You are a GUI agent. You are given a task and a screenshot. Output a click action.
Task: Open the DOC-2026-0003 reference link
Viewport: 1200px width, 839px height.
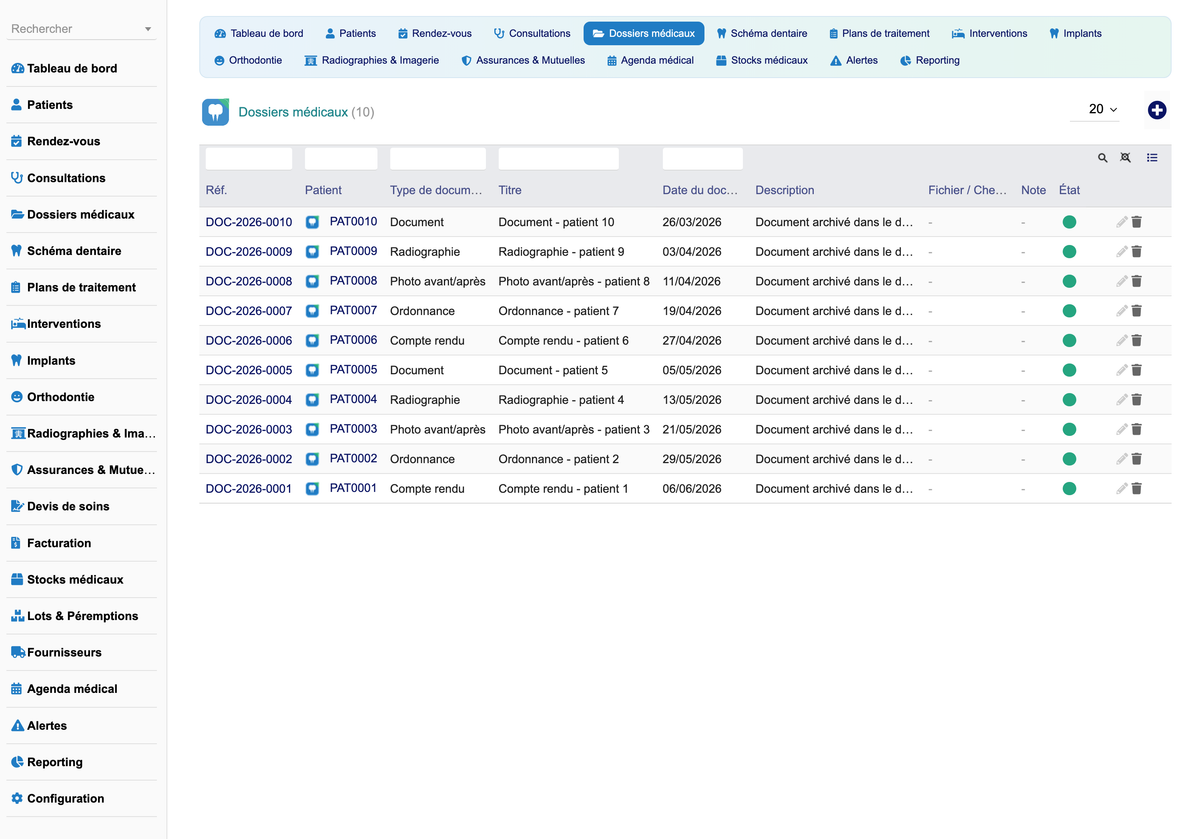click(249, 430)
